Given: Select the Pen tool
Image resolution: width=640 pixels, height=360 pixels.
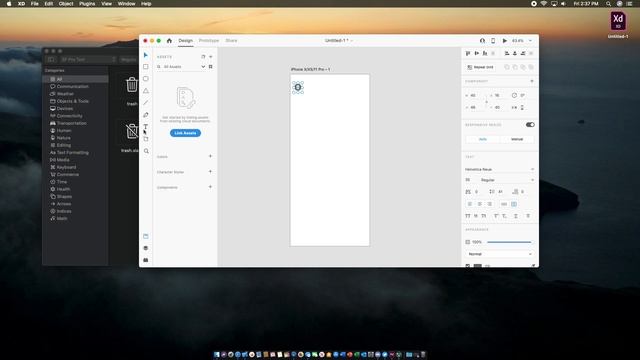Looking at the screenshot, I should (x=146, y=115).
